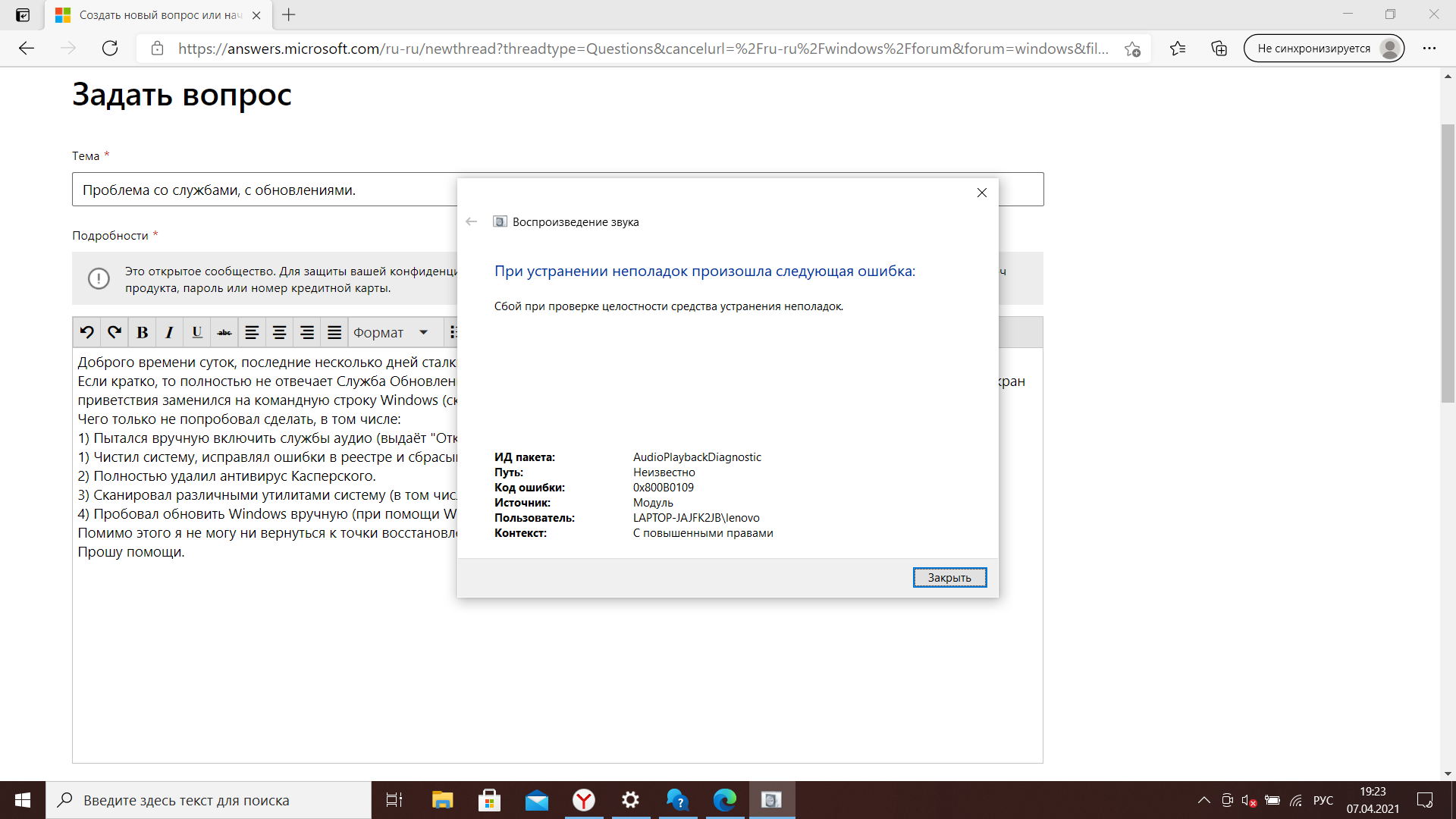Open the Формат dropdown
The height and width of the screenshot is (819, 1456).
[391, 332]
